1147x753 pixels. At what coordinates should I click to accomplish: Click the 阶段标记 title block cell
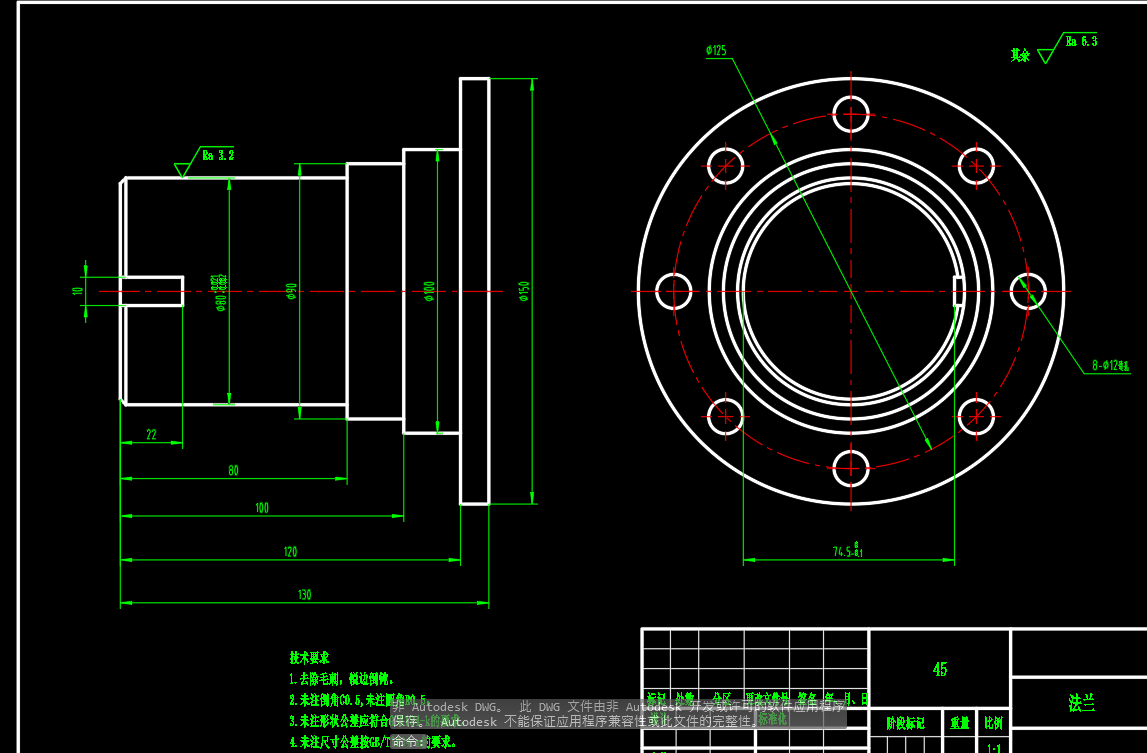pyautogui.click(x=906, y=722)
